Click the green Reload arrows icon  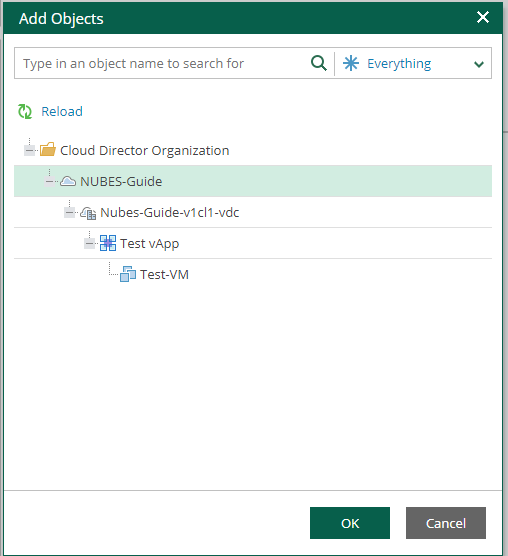pyautogui.click(x=25, y=111)
